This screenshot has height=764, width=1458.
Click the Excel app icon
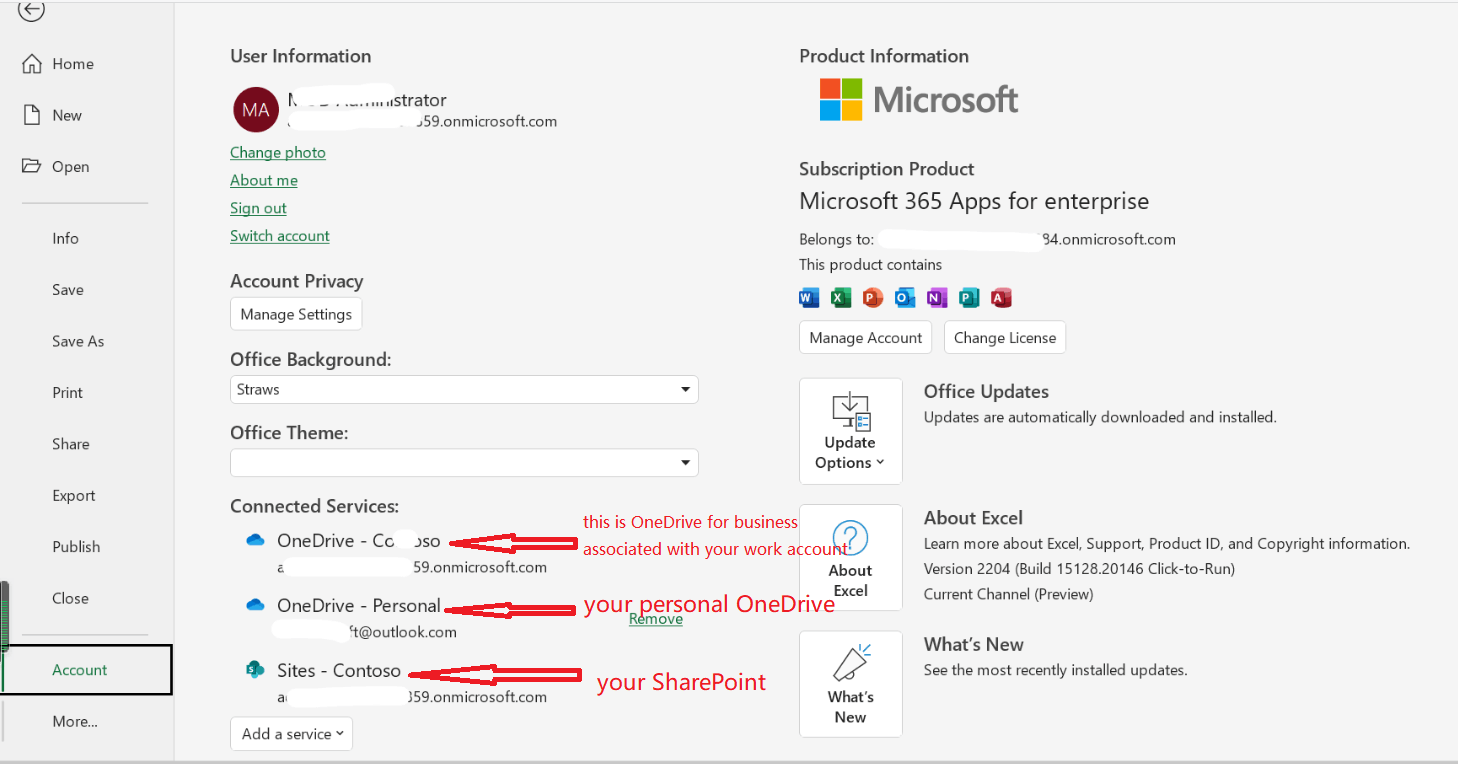tap(841, 298)
